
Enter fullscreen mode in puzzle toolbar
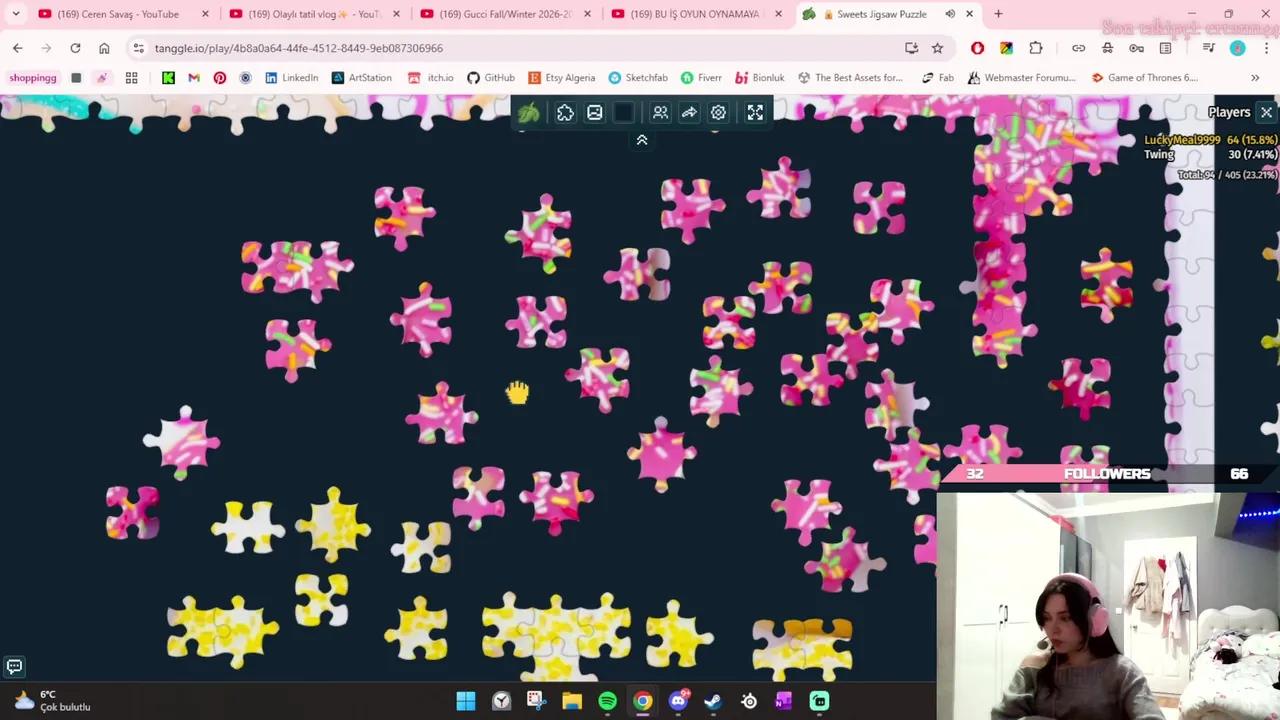[755, 113]
